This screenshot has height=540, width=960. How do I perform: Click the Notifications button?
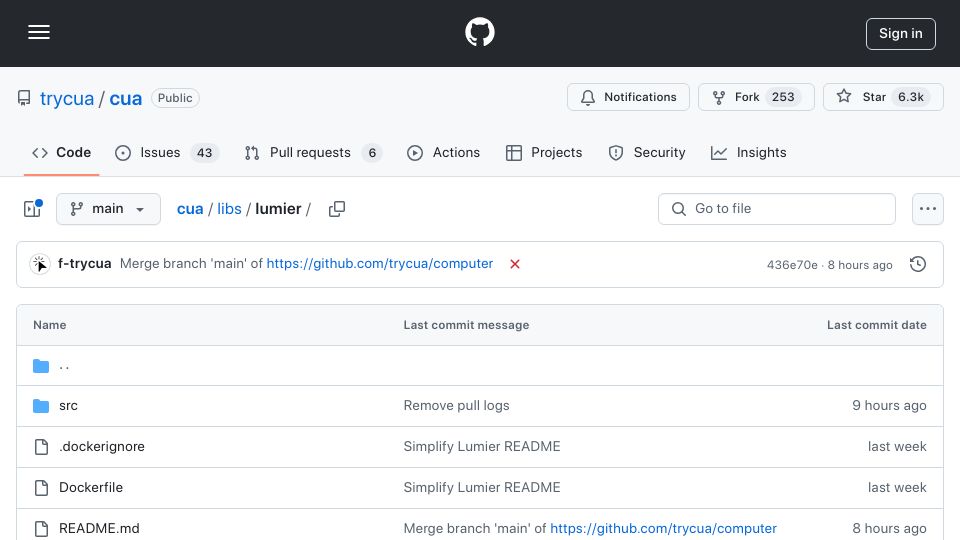[x=628, y=97]
